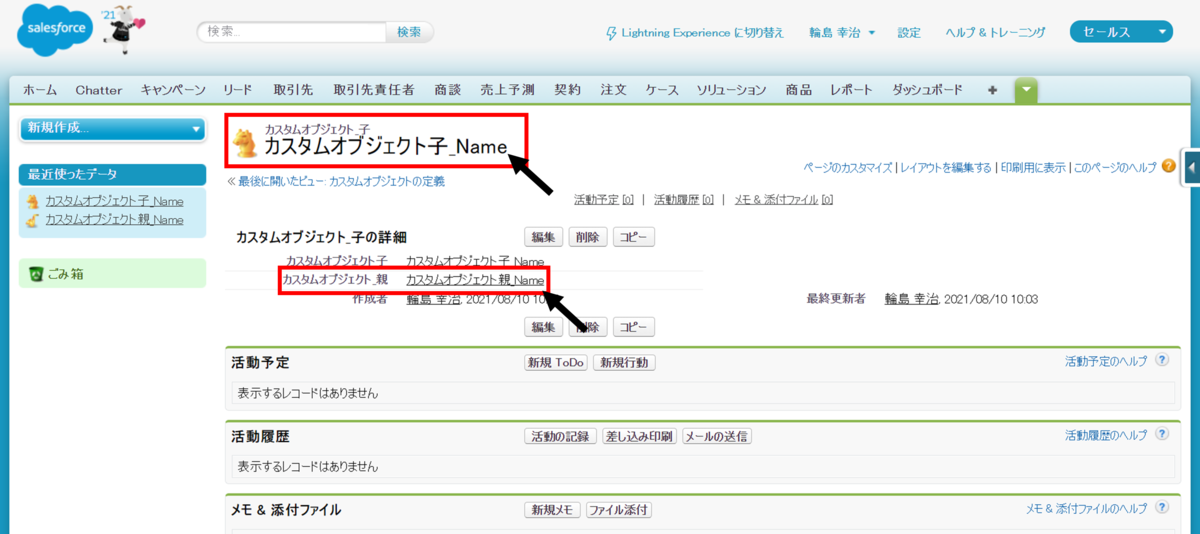
Task: Click ページのカスタマイズ link
Action: click(848, 168)
